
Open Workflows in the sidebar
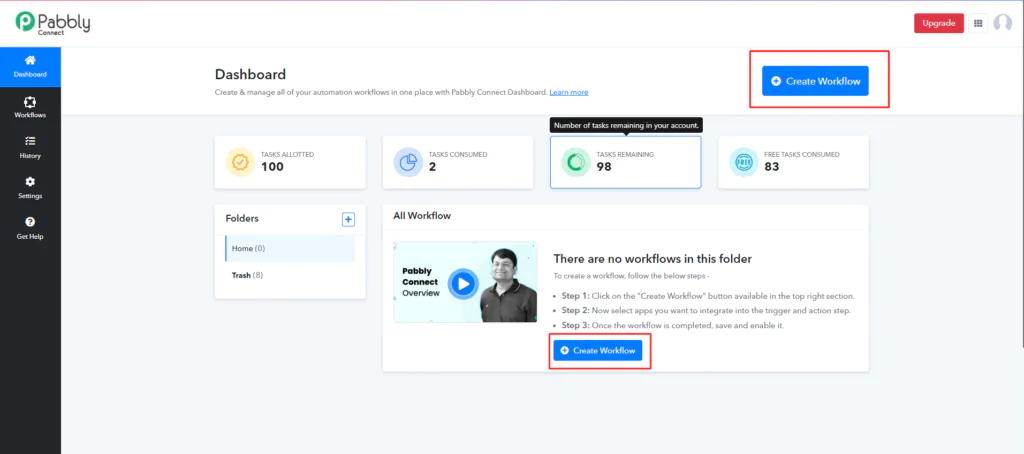[x=30, y=108]
